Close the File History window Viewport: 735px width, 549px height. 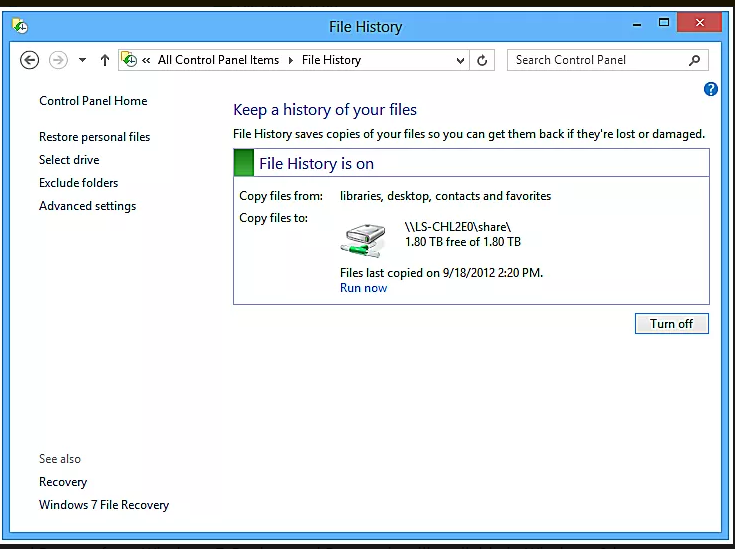[x=699, y=23]
